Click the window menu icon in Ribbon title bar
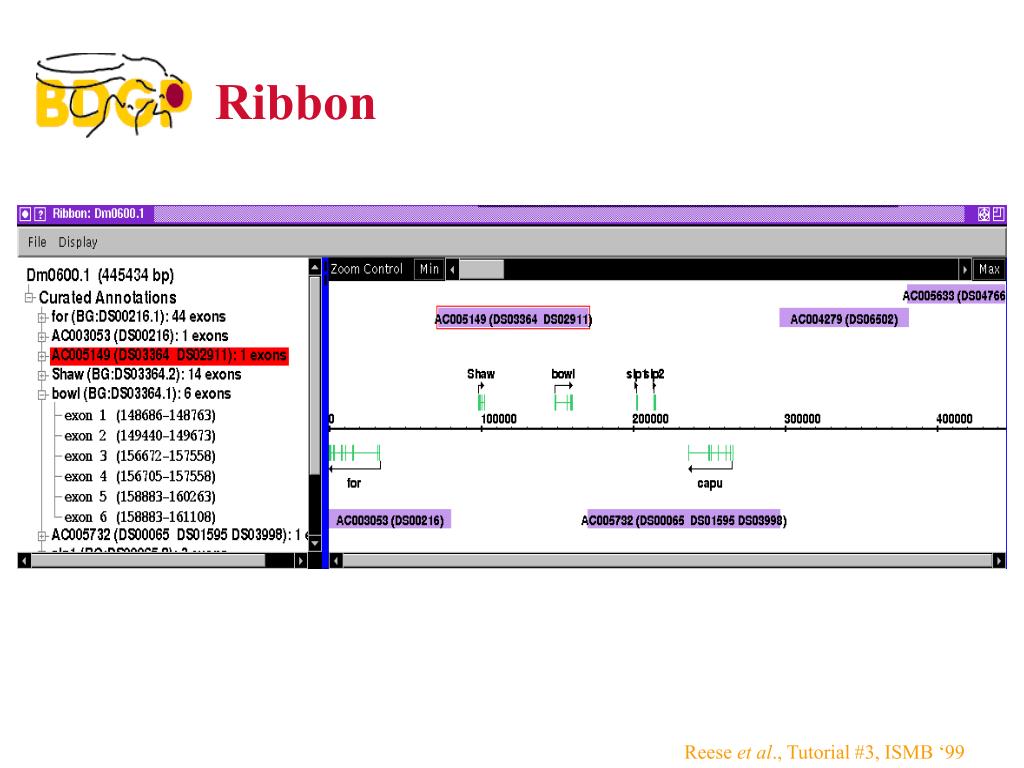The height and width of the screenshot is (768, 1024). click(25, 214)
